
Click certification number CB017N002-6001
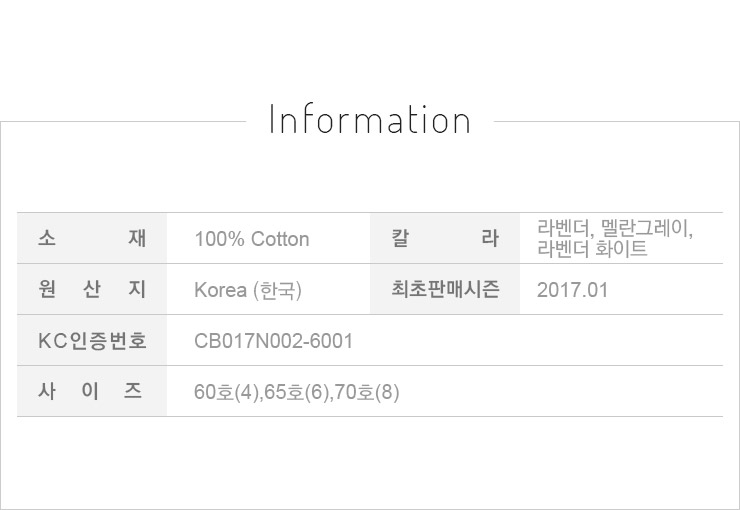tap(273, 341)
